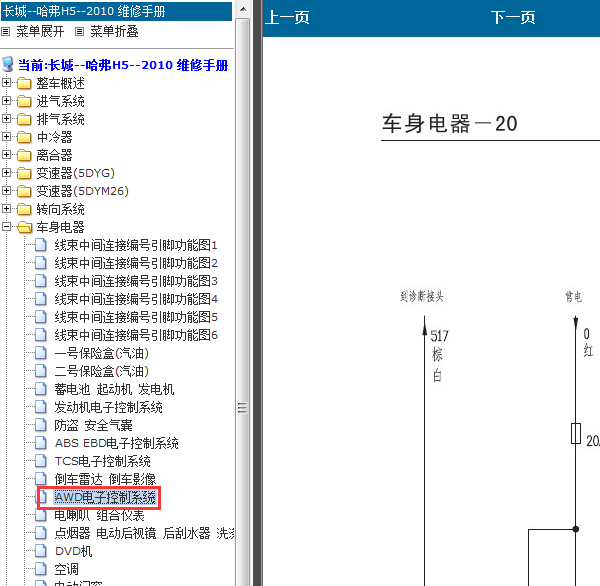Click page icon of 线束中间连接编号引脚功能图1

[41, 245]
